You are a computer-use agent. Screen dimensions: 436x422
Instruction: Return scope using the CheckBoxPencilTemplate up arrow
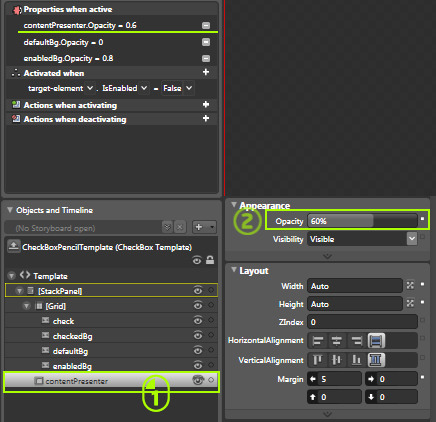[14, 246]
